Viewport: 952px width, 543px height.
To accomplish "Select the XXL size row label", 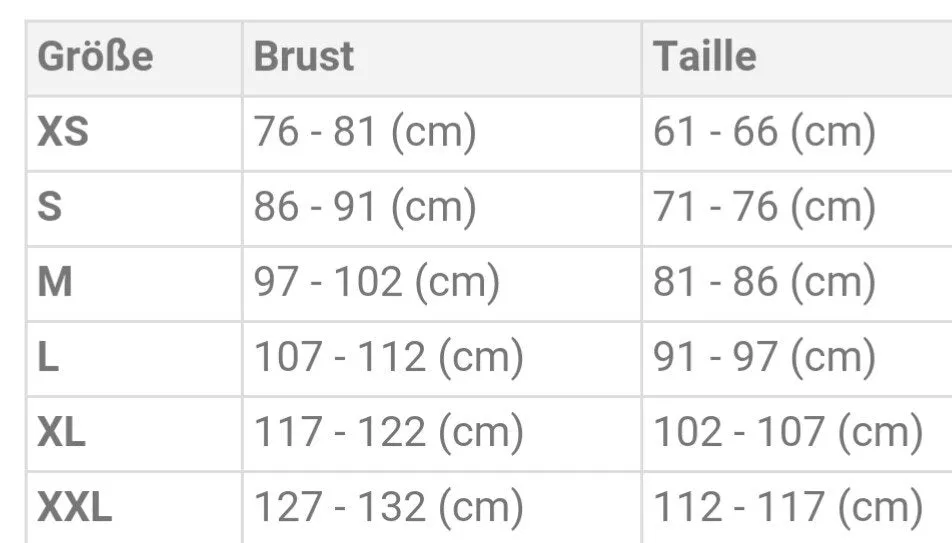I will point(134,508).
